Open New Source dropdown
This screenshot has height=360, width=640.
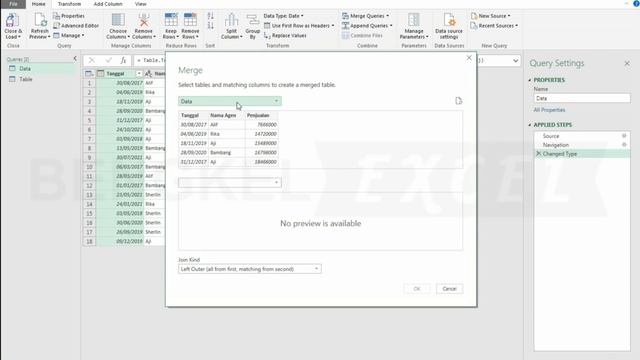491,16
